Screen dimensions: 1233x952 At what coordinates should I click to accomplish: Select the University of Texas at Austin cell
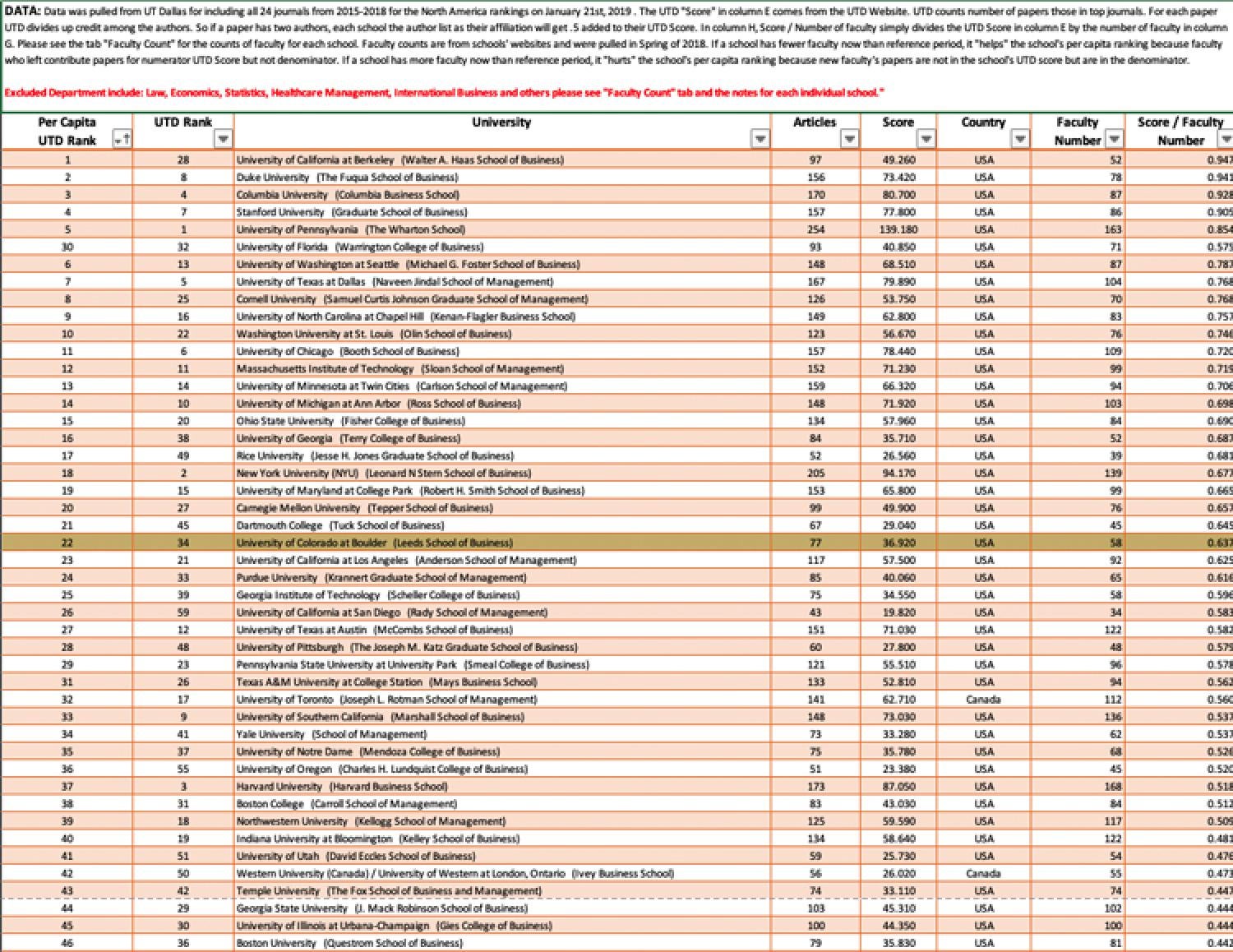502,630
